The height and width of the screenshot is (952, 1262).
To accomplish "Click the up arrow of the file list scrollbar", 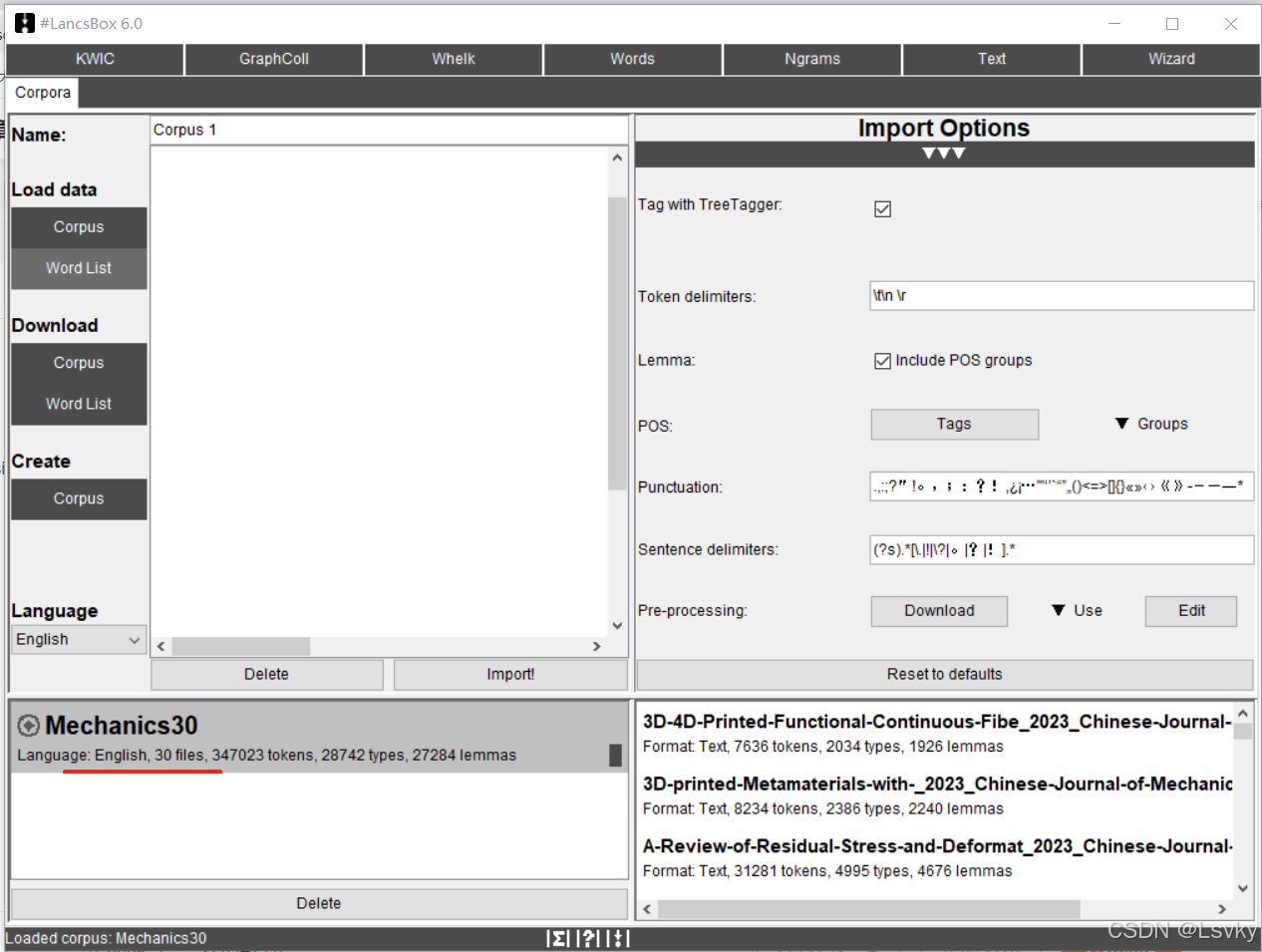I will click(617, 158).
